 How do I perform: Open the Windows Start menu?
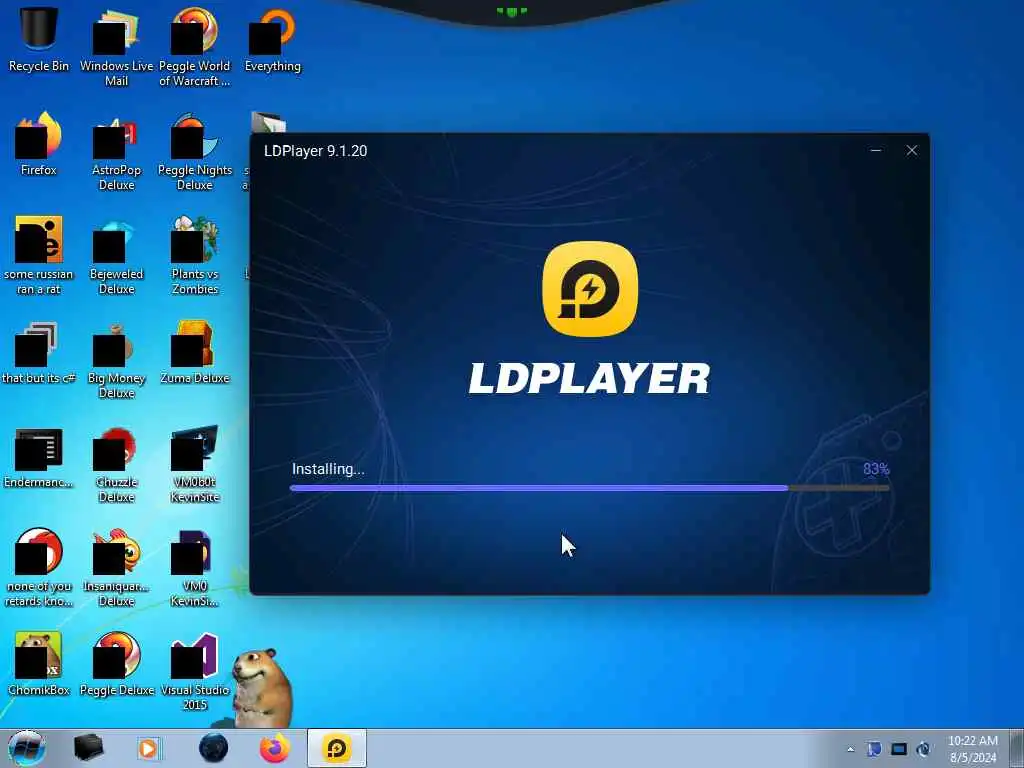27,748
